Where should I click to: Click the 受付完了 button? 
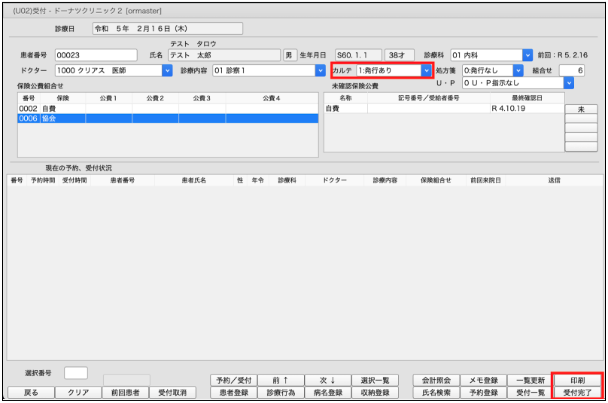pos(577,393)
